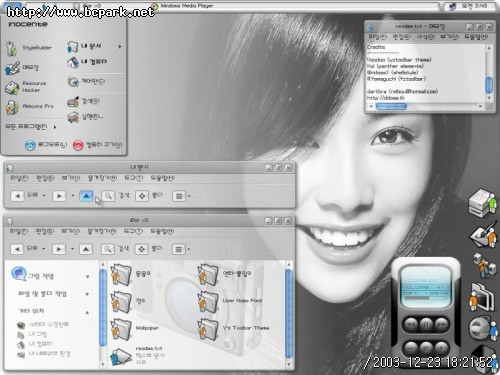
Task: Click the plus volume button on media player
Action: tap(441, 348)
